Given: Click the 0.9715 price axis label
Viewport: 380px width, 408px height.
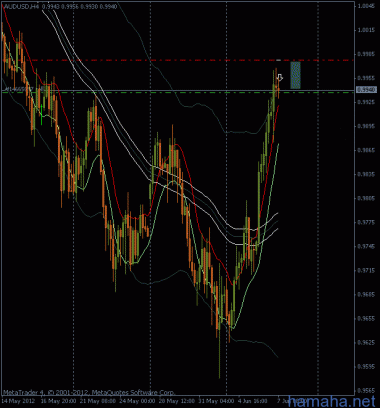Looking at the screenshot, I should click(366, 270).
